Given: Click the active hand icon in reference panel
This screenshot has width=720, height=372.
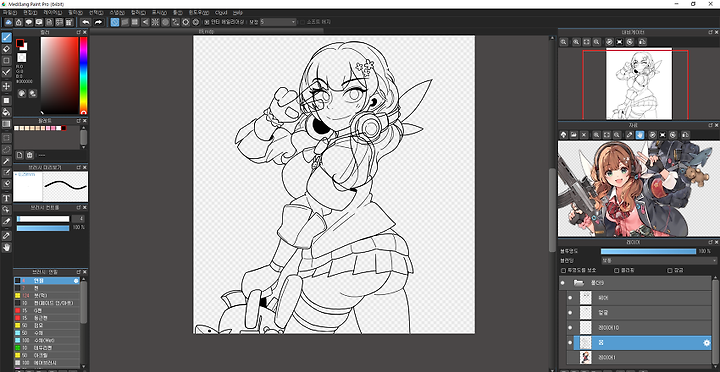Looking at the screenshot, I should pos(640,135).
